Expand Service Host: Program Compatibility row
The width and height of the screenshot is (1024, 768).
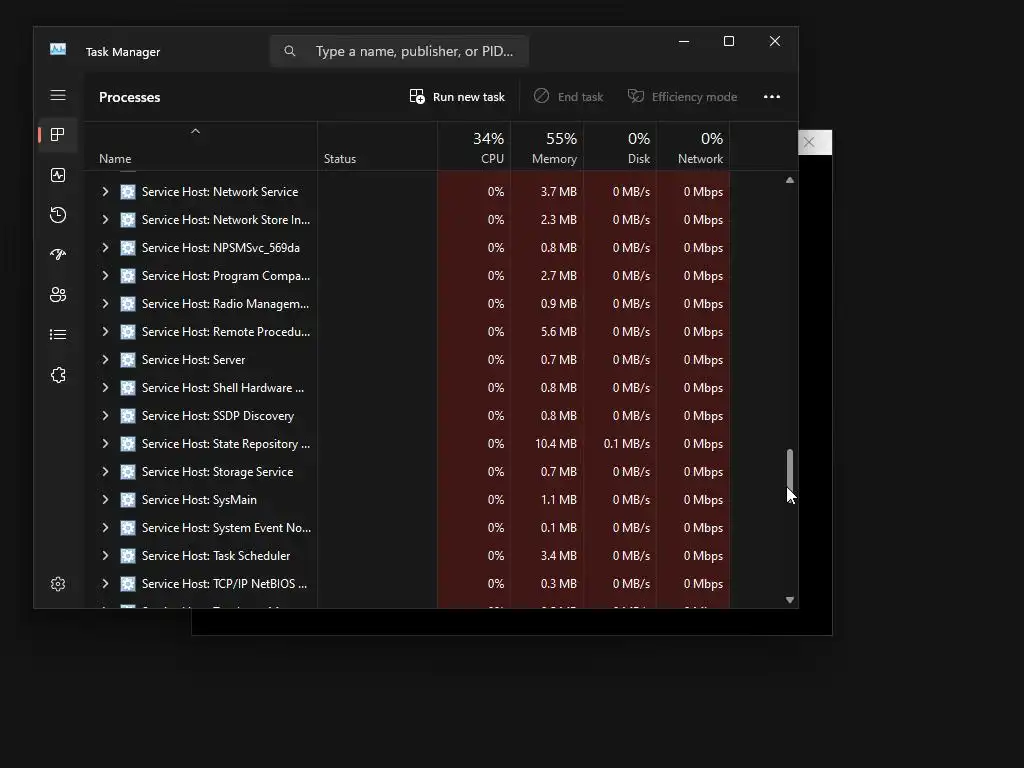[x=105, y=276]
